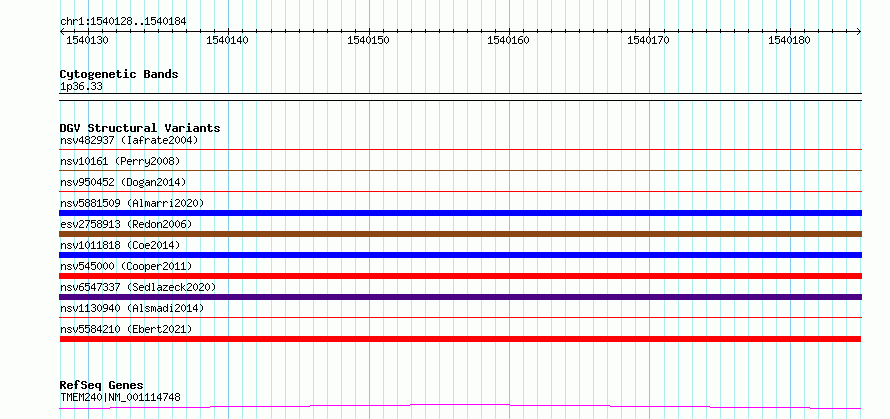The width and height of the screenshot is (890, 419).
Task: Click the nsv5881509 (Almarri2020) variant label
Action: click(132, 203)
